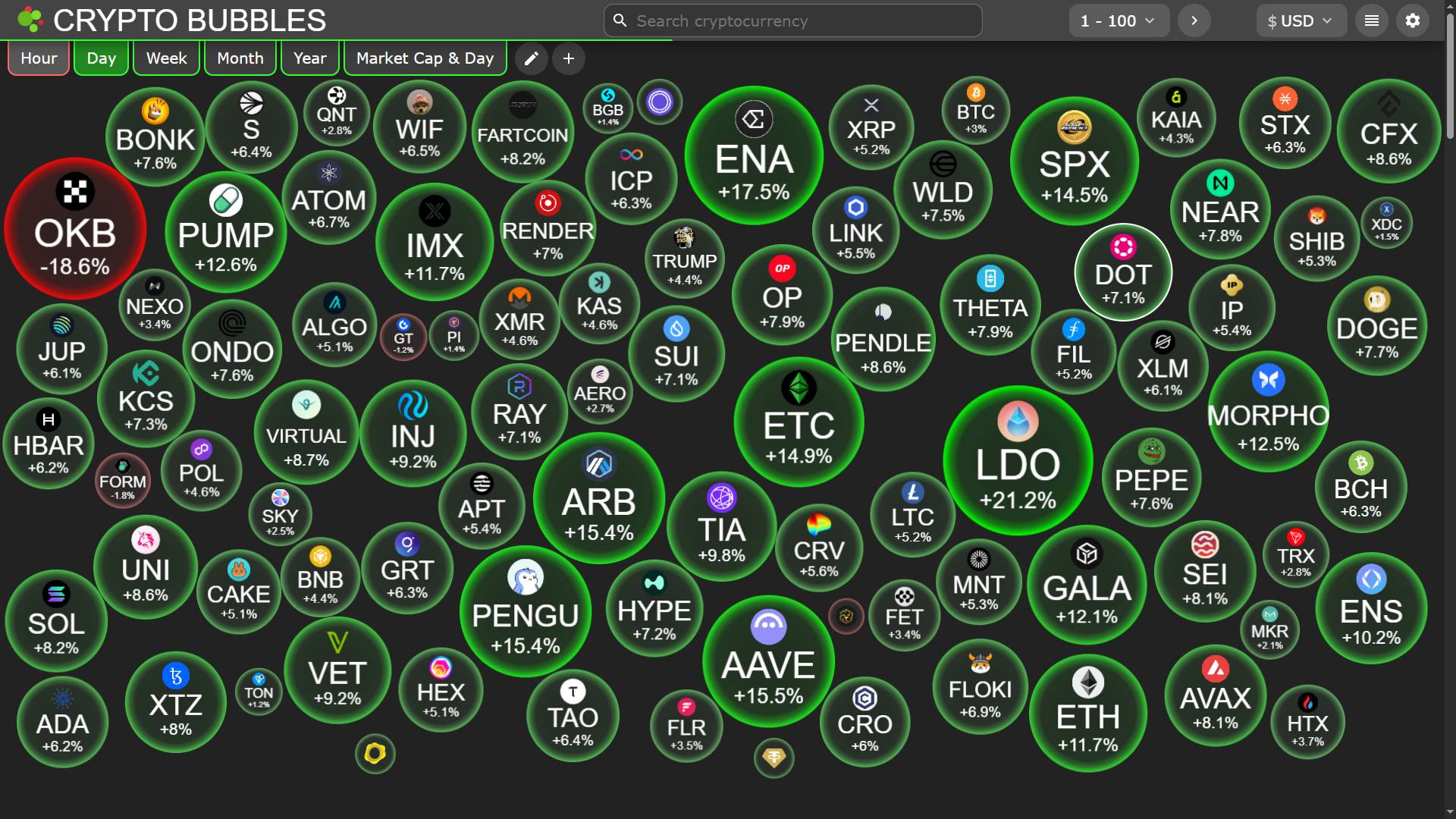Select the PENGU bubble

526,611
